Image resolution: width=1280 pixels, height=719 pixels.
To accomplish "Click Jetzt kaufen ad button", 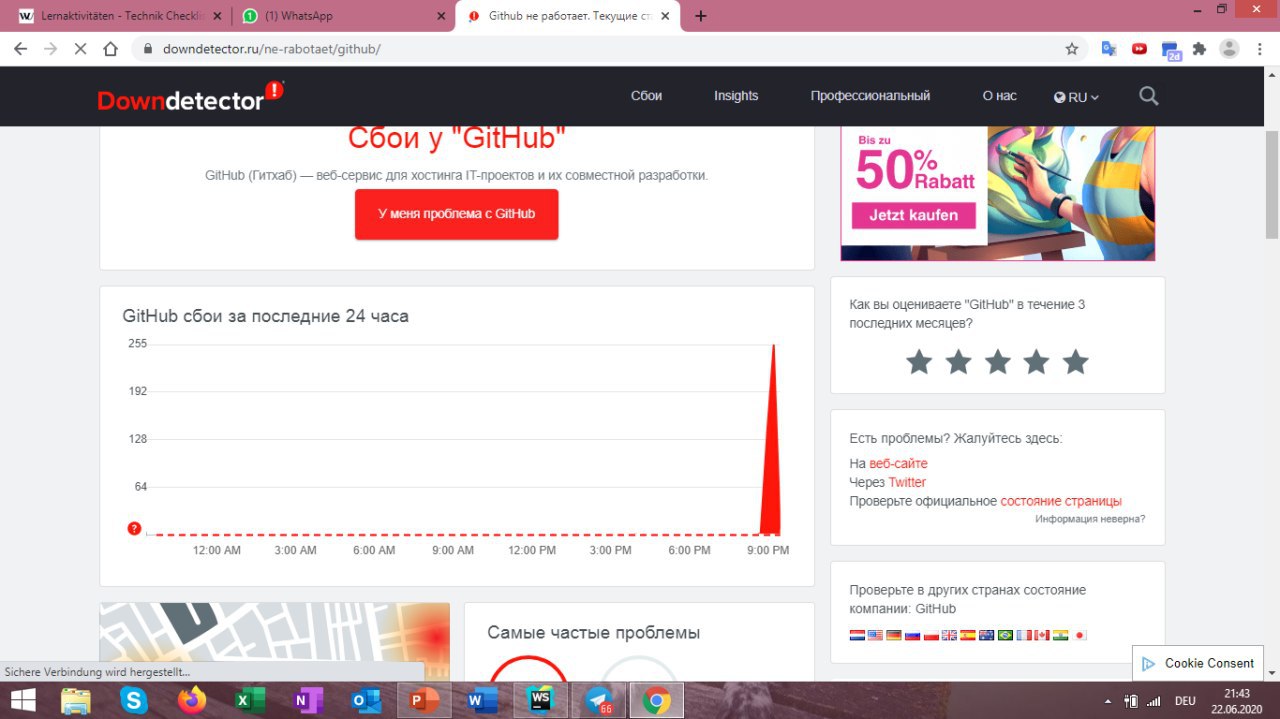I will coord(913,215).
